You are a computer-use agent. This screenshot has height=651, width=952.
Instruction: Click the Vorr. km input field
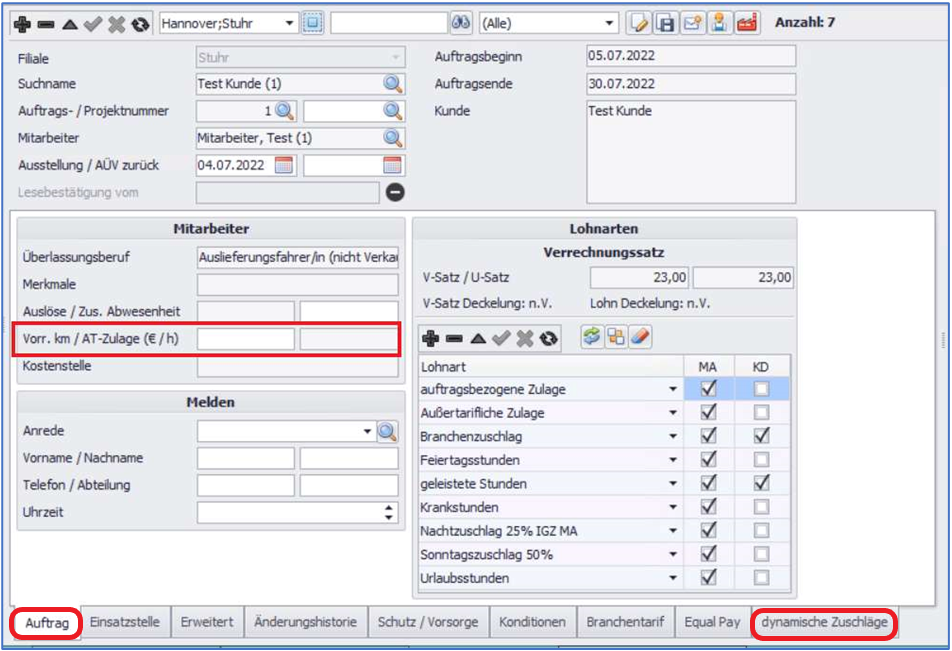(246, 339)
